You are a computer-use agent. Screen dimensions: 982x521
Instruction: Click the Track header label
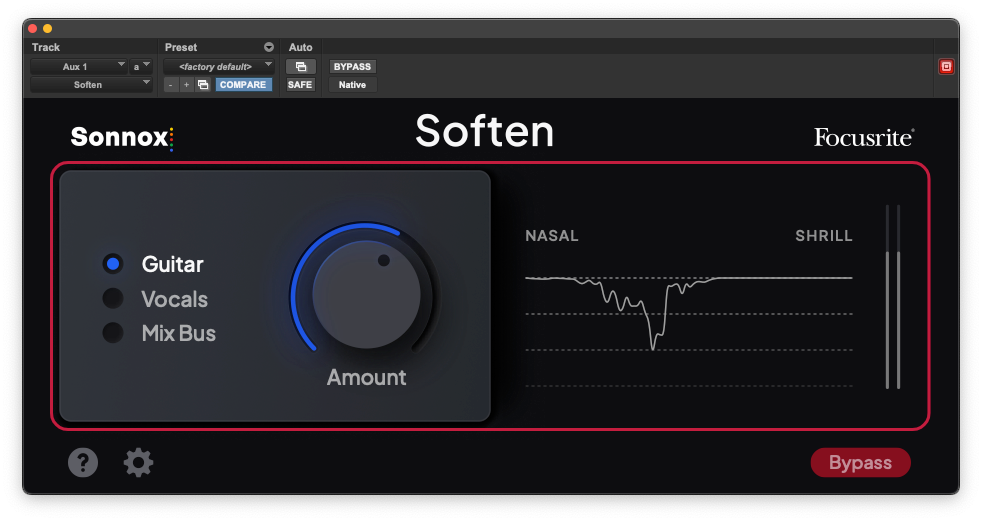click(x=46, y=47)
